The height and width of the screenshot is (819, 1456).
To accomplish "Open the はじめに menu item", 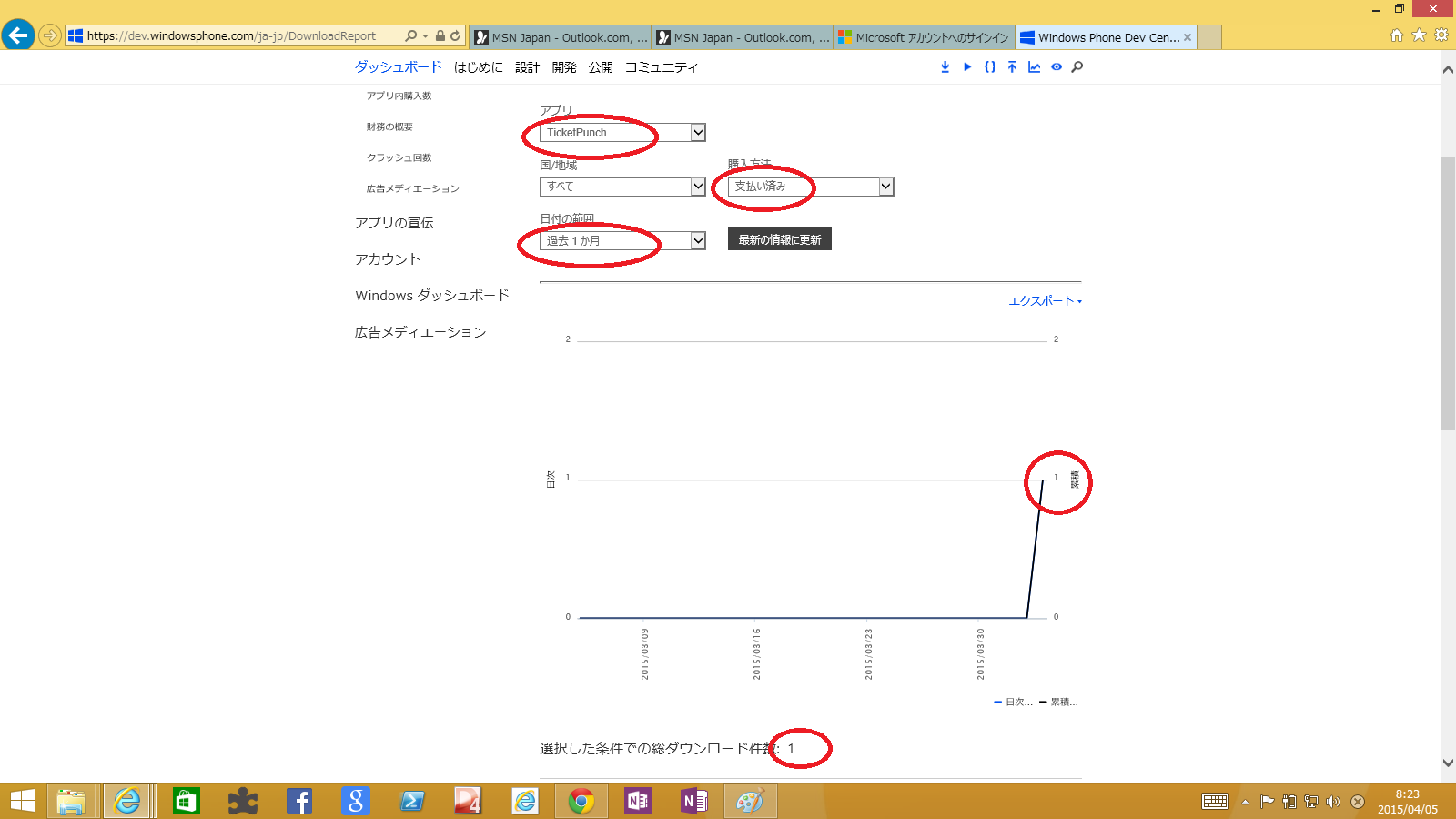I will coord(479,67).
